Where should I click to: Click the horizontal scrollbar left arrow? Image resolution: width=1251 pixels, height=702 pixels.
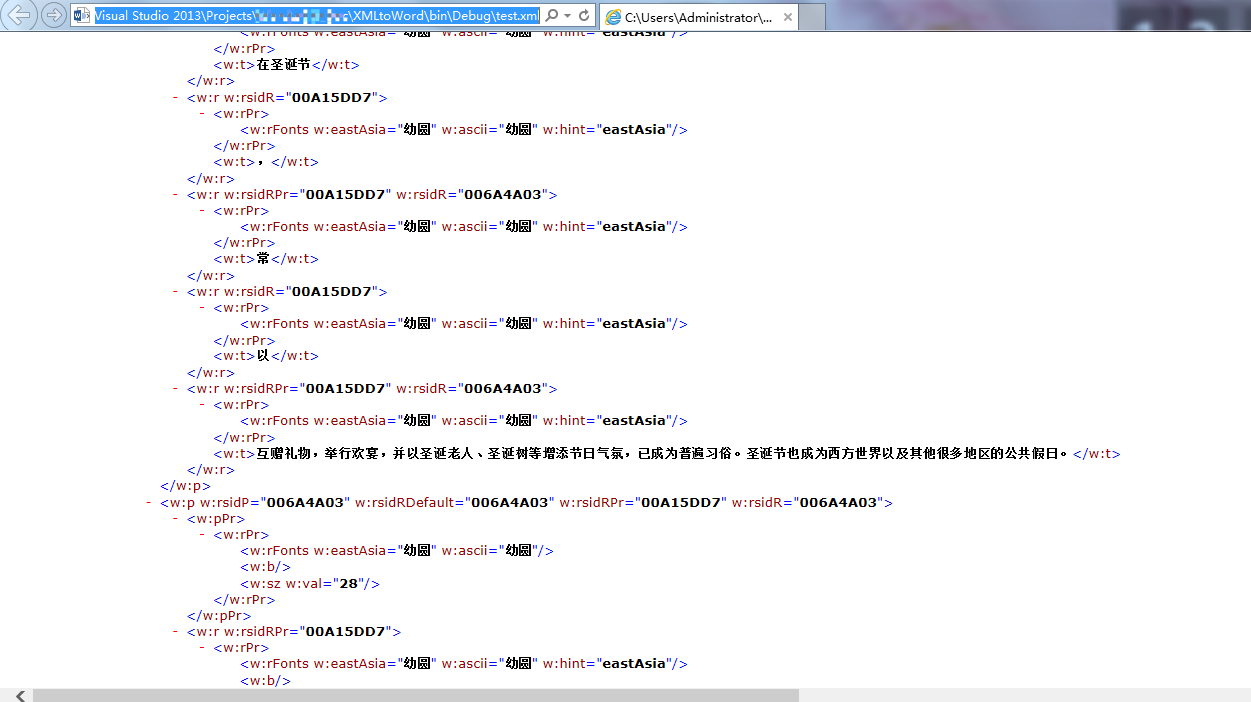click(x=20, y=695)
